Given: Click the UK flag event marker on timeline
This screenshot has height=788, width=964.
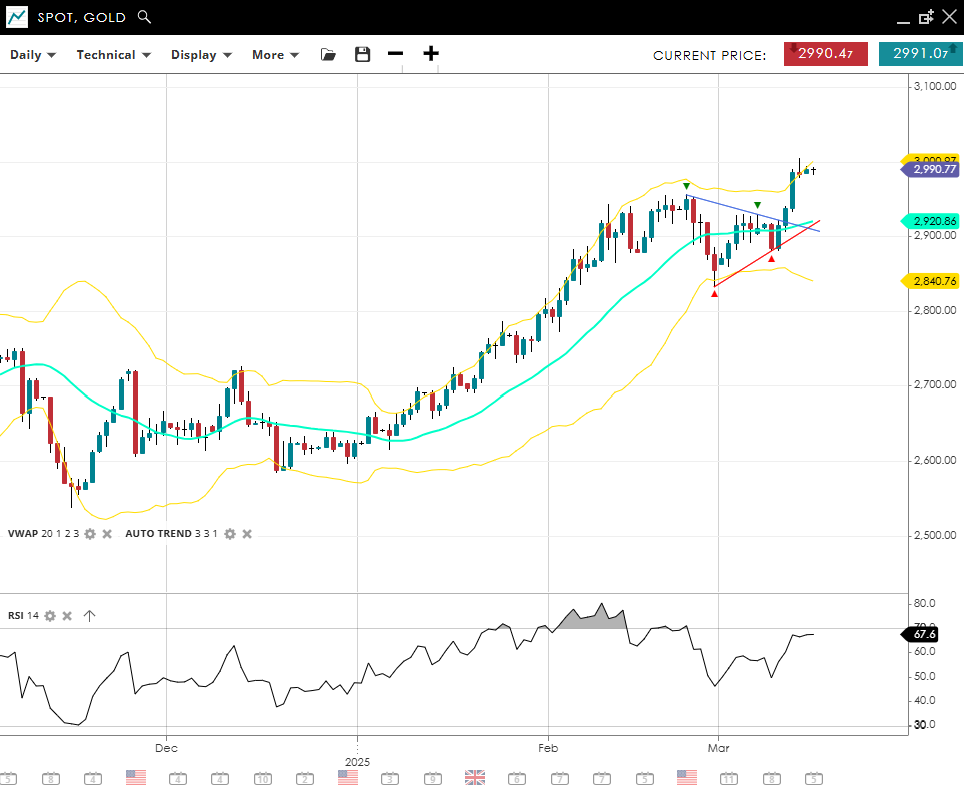Looking at the screenshot, I should [475, 777].
